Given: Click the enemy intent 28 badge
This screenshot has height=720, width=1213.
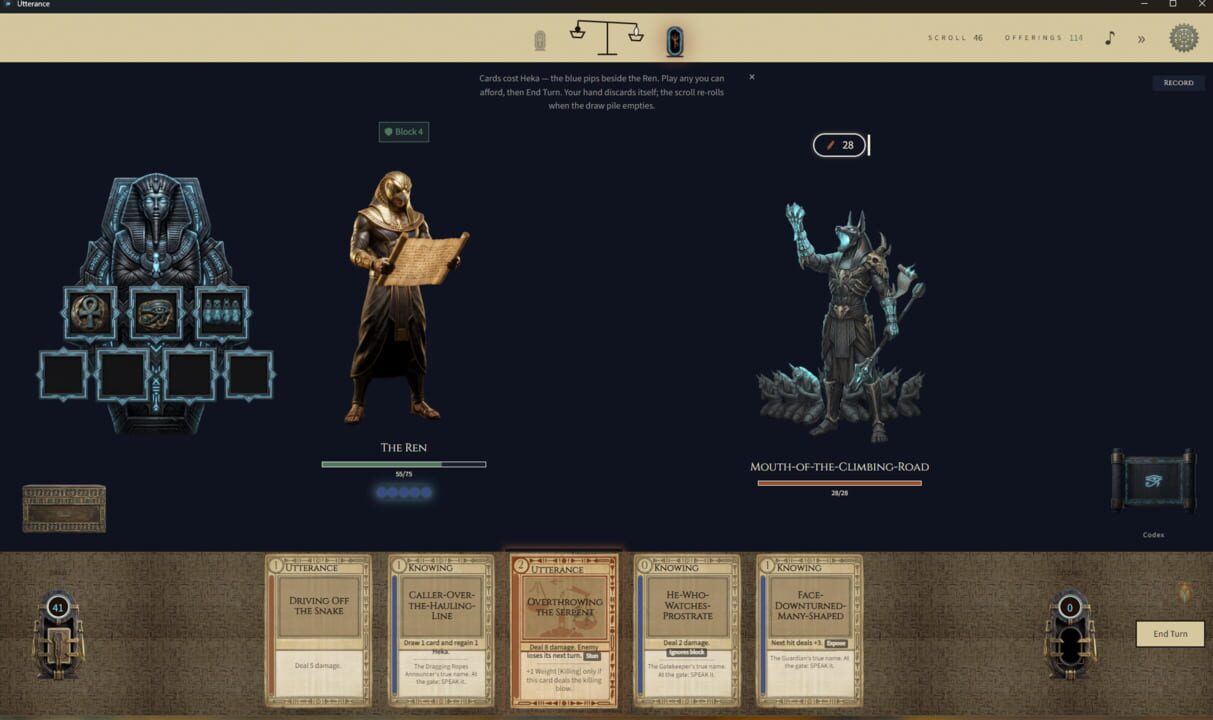Looking at the screenshot, I should (x=839, y=145).
